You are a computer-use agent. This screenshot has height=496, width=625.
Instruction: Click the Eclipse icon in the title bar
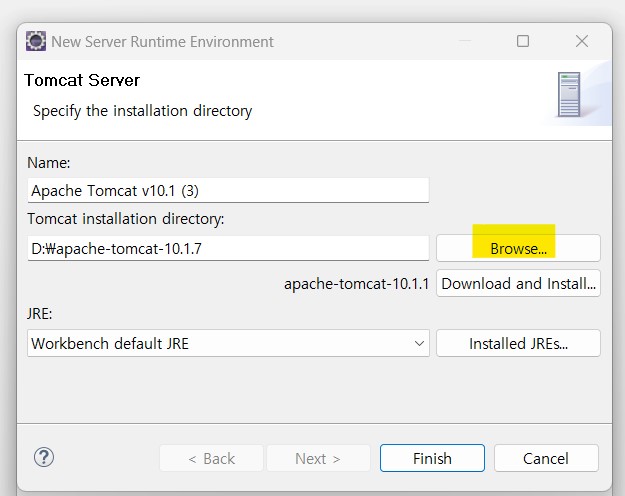[x=36, y=41]
